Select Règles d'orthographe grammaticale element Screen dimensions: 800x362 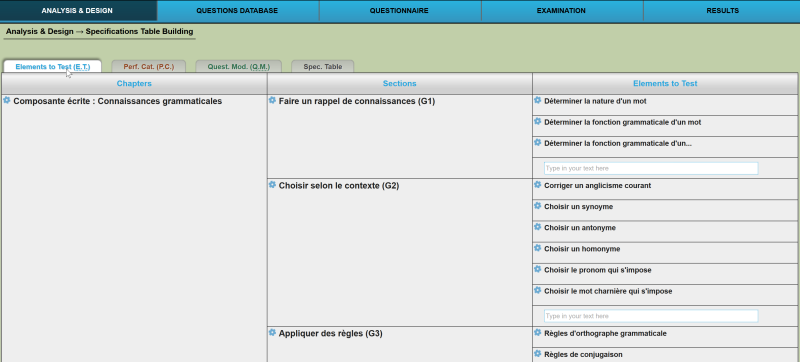605,333
